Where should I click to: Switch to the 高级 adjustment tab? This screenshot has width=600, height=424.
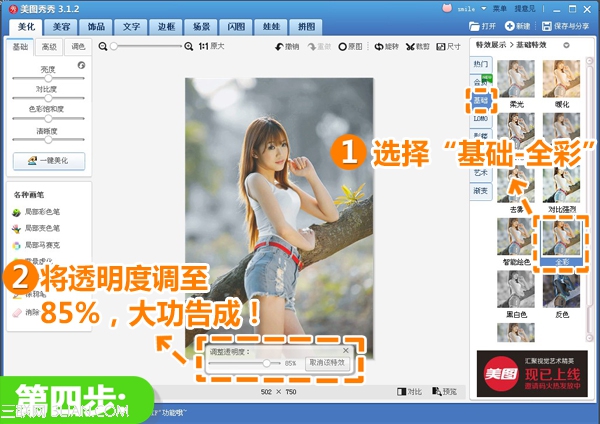49,47
